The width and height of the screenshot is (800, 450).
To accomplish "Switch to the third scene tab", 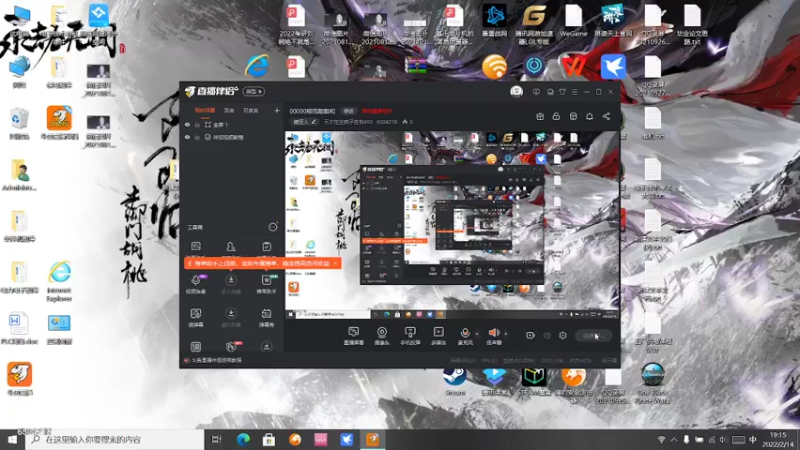I will [x=251, y=110].
